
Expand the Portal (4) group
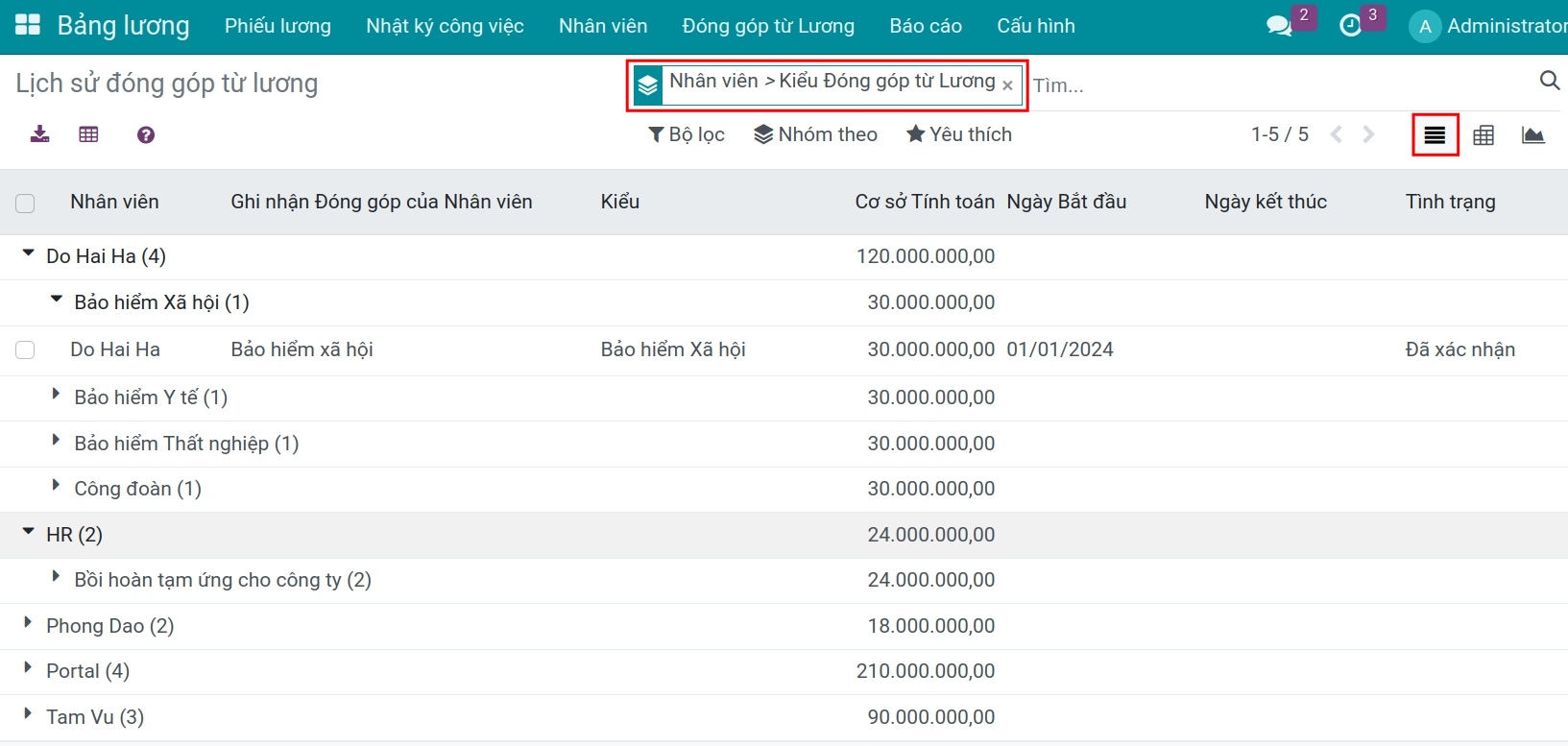click(29, 669)
